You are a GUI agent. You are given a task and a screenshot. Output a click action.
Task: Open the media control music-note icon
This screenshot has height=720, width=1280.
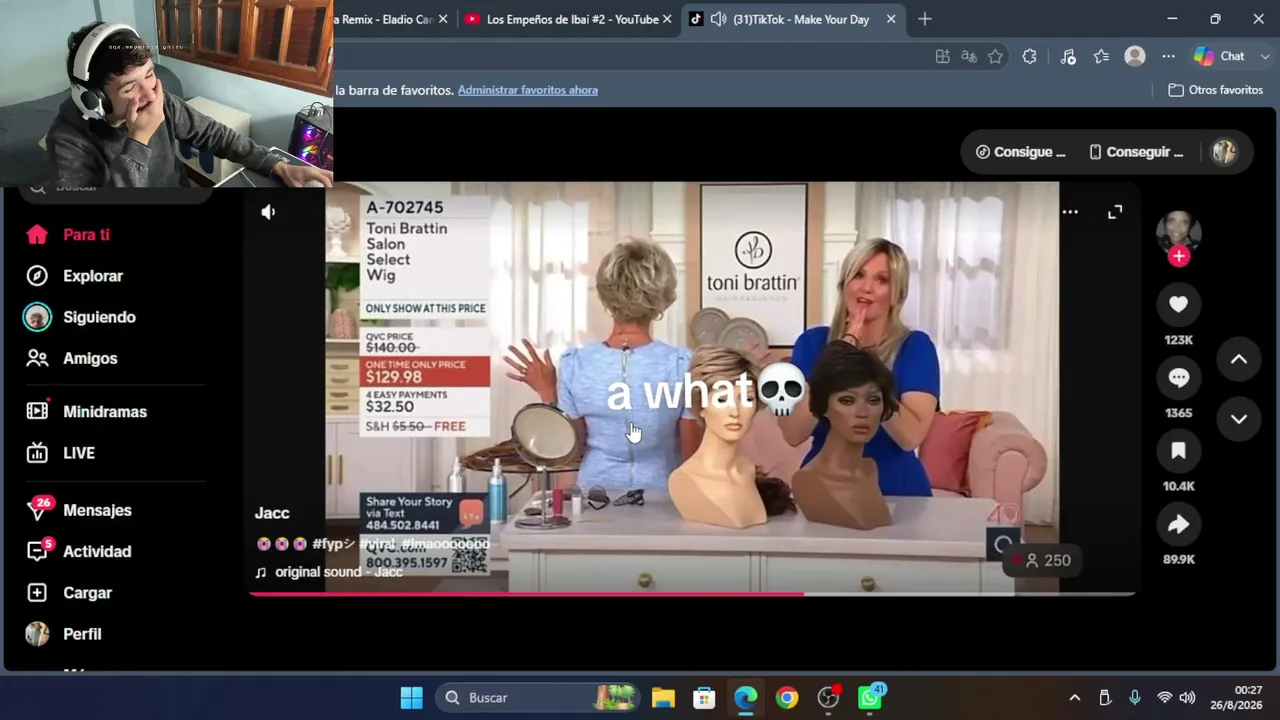tap(1068, 57)
